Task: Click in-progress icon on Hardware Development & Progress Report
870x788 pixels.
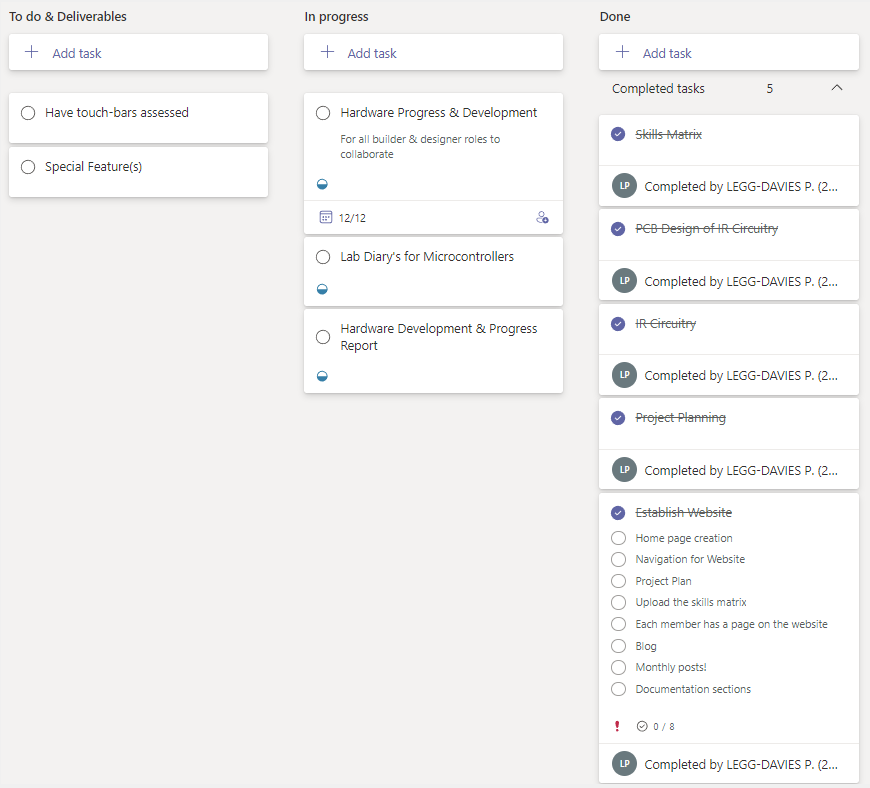Action: tap(322, 376)
